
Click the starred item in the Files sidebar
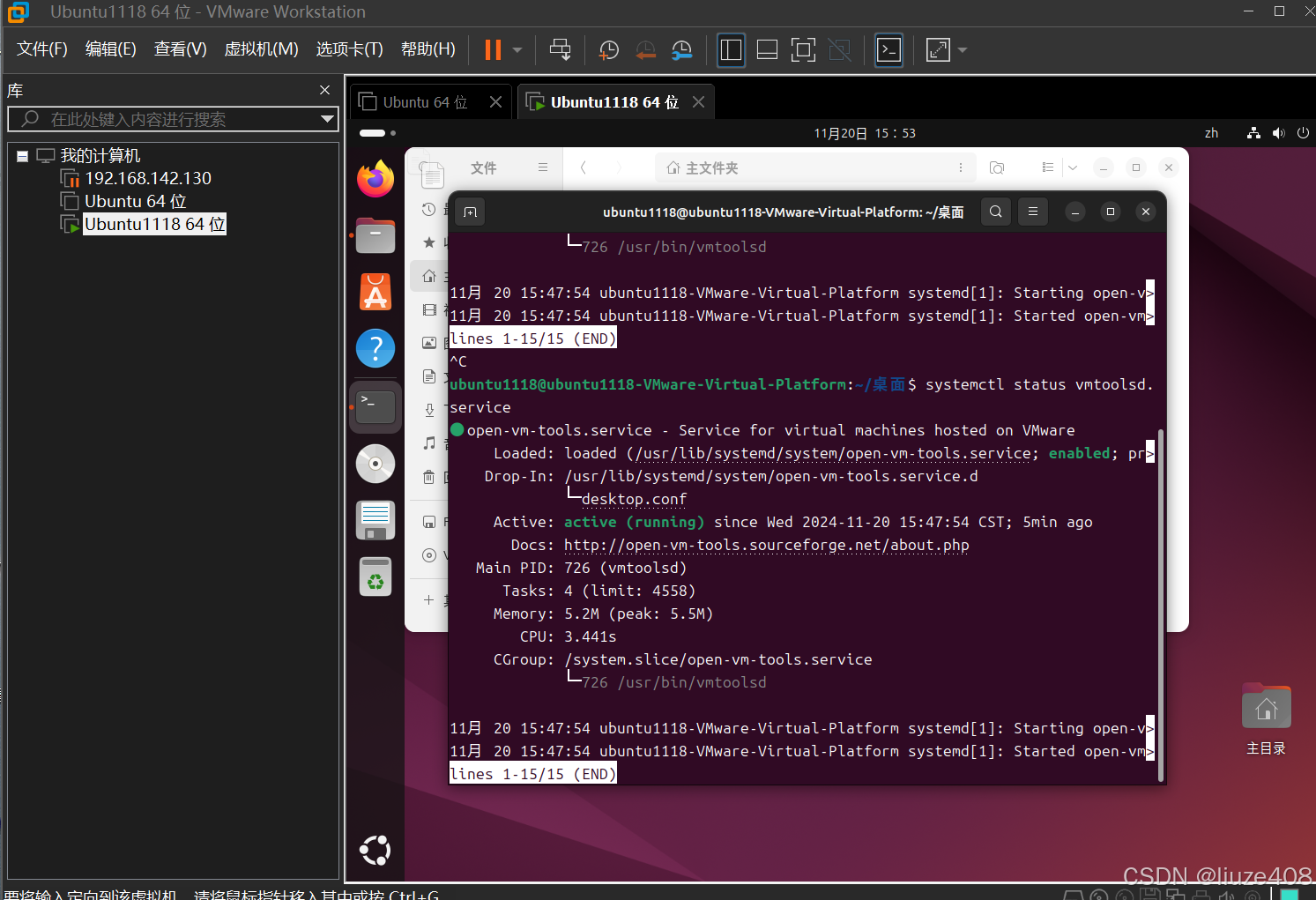pos(428,242)
